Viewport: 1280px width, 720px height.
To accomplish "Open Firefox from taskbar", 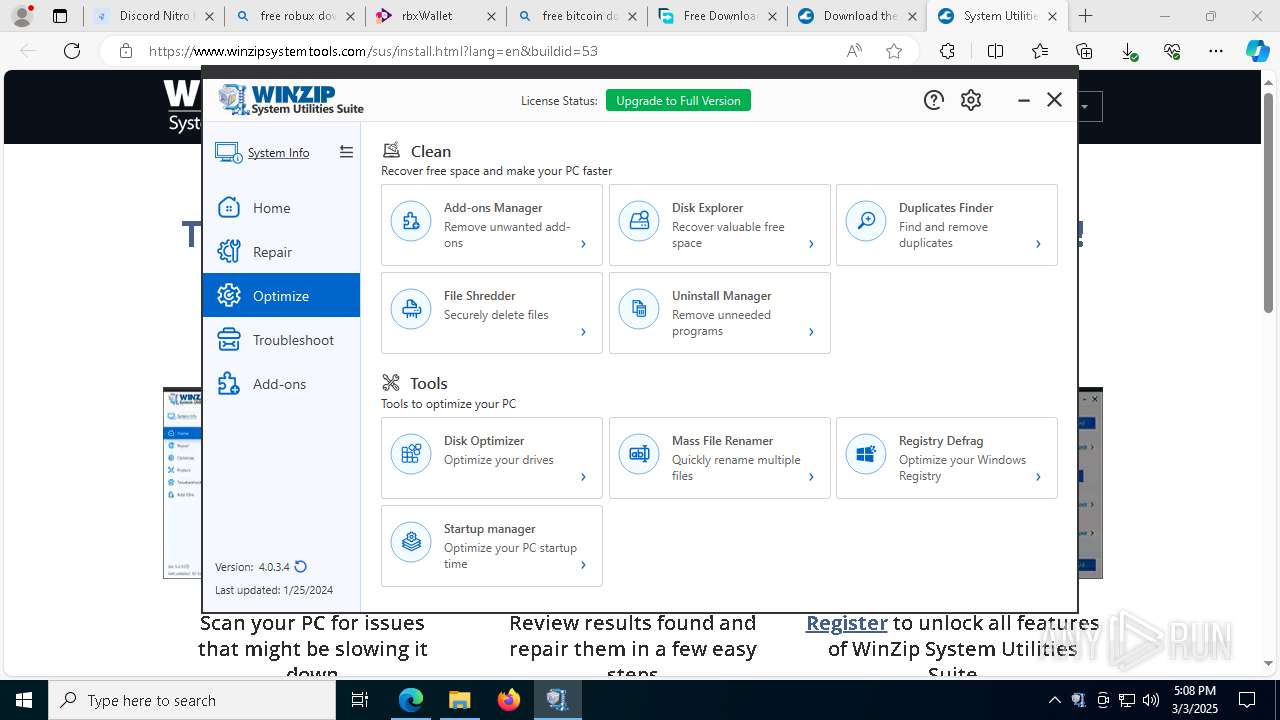I will [x=508, y=700].
